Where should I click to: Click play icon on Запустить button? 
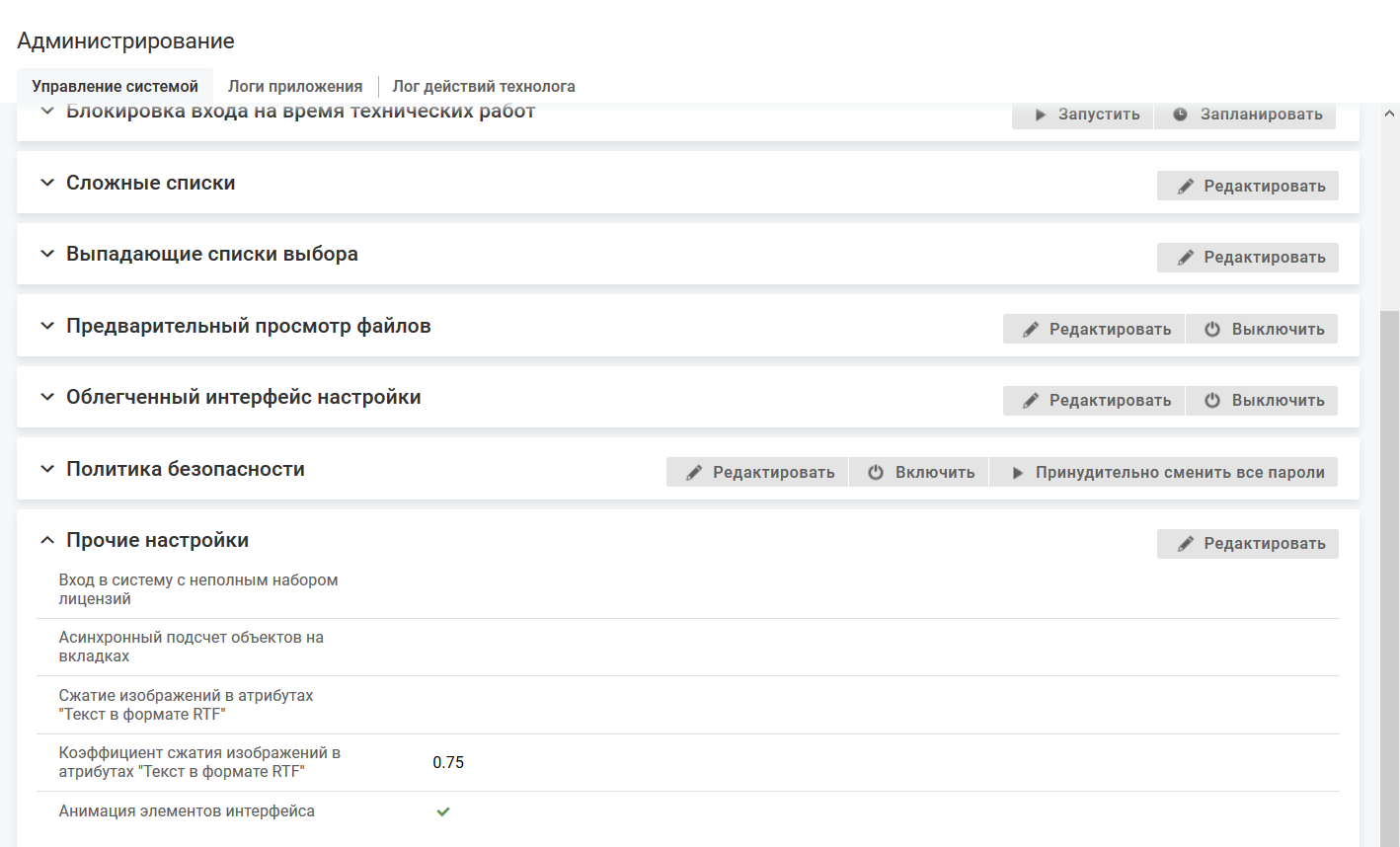1040,115
